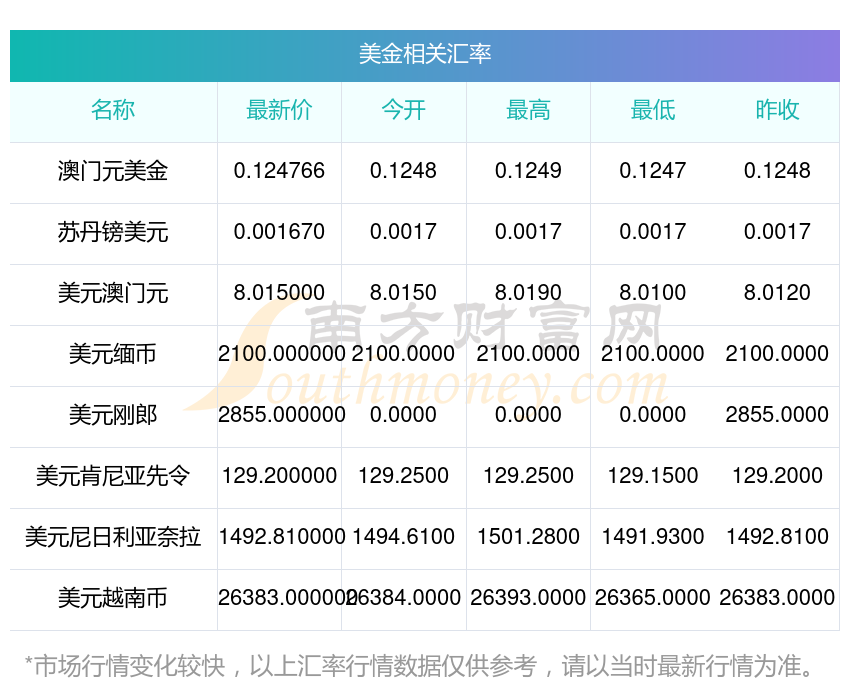Image resolution: width=850 pixels, height=698 pixels.
Task: Select the 名称 column header
Action: [x=113, y=110]
